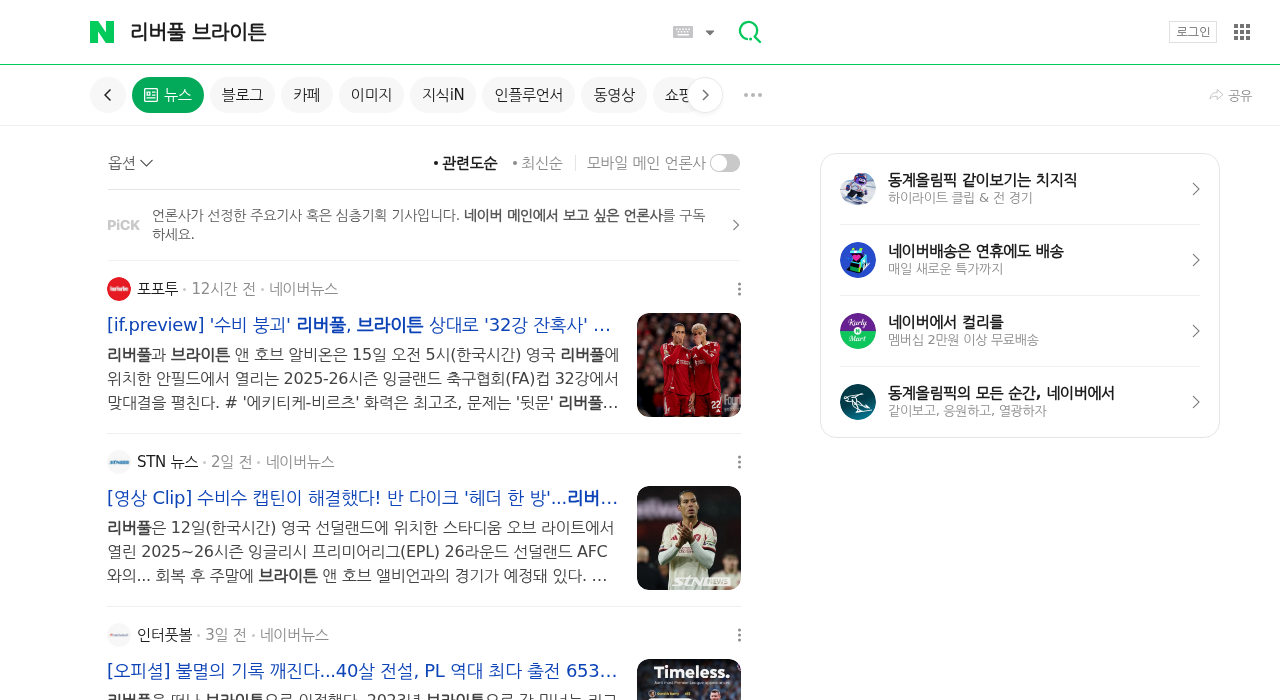Toggle the 모바일 메인 언론사 switch
This screenshot has height=700, width=1280.
pos(725,163)
